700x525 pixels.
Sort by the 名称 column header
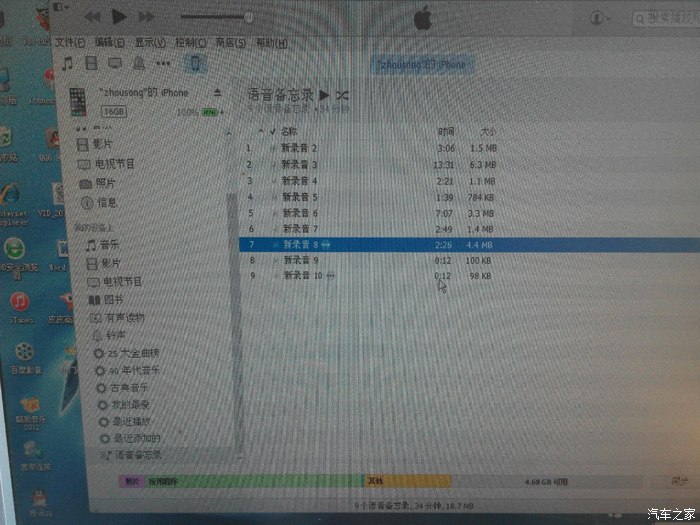pyautogui.click(x=289, y=131)
